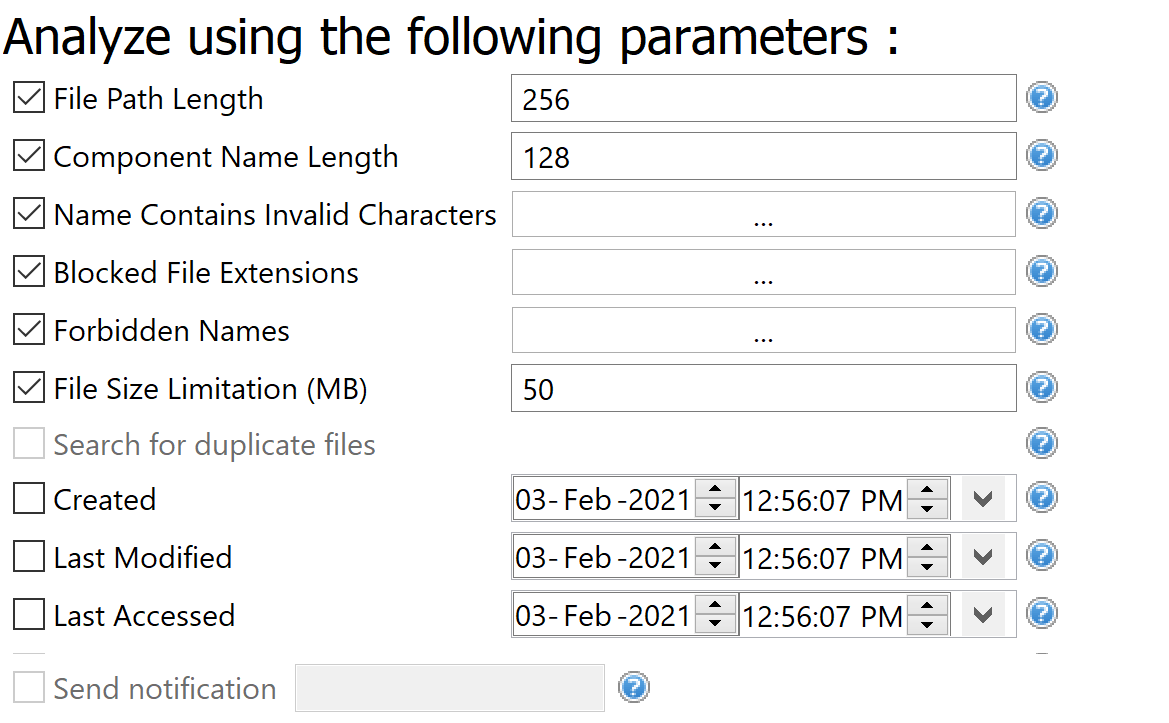Uncheck the File Path Length option
Viewport: 1169px width, 723px height.
click(x=28, y=97)
